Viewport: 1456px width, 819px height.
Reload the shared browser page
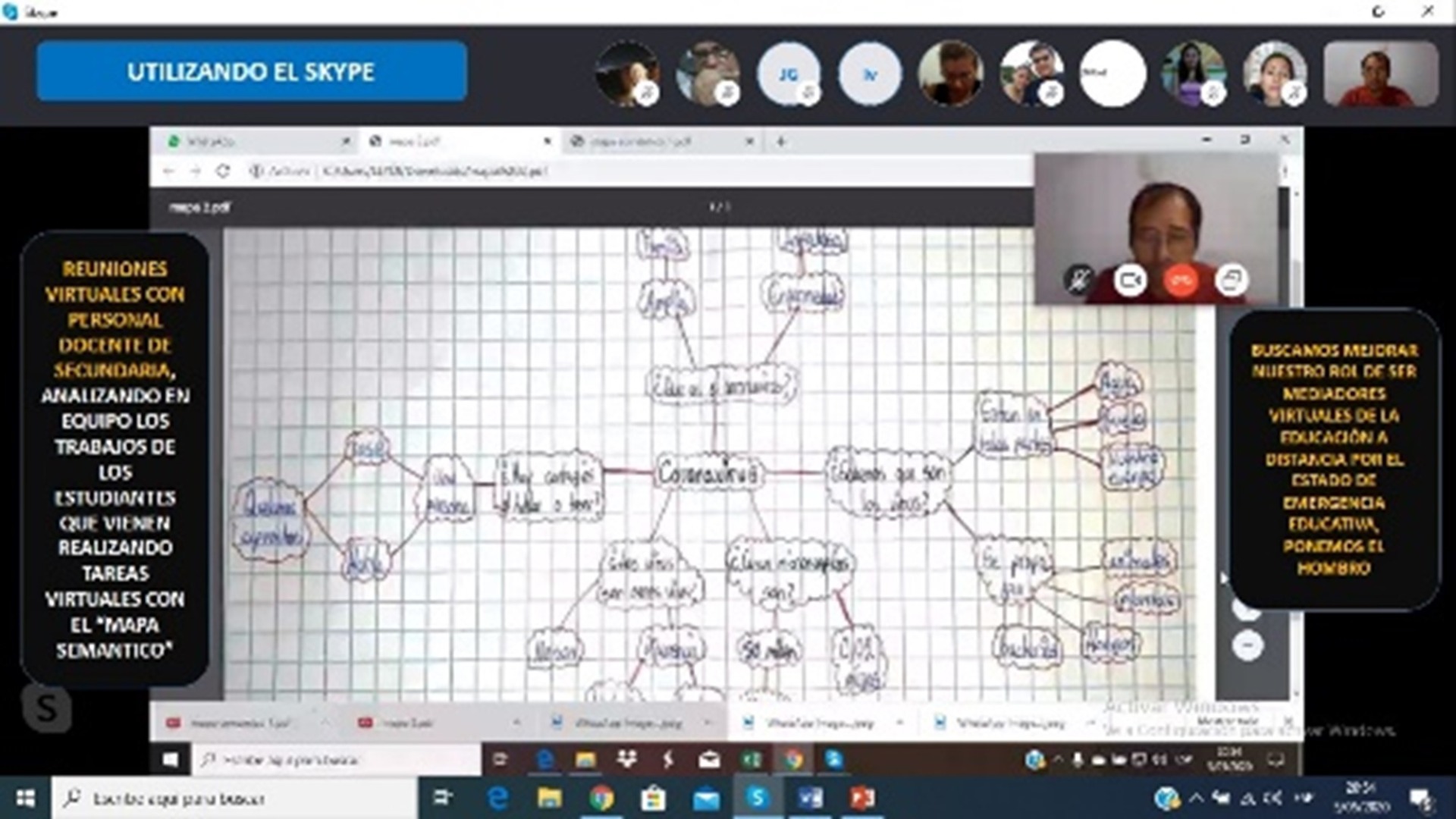[222, 171]
